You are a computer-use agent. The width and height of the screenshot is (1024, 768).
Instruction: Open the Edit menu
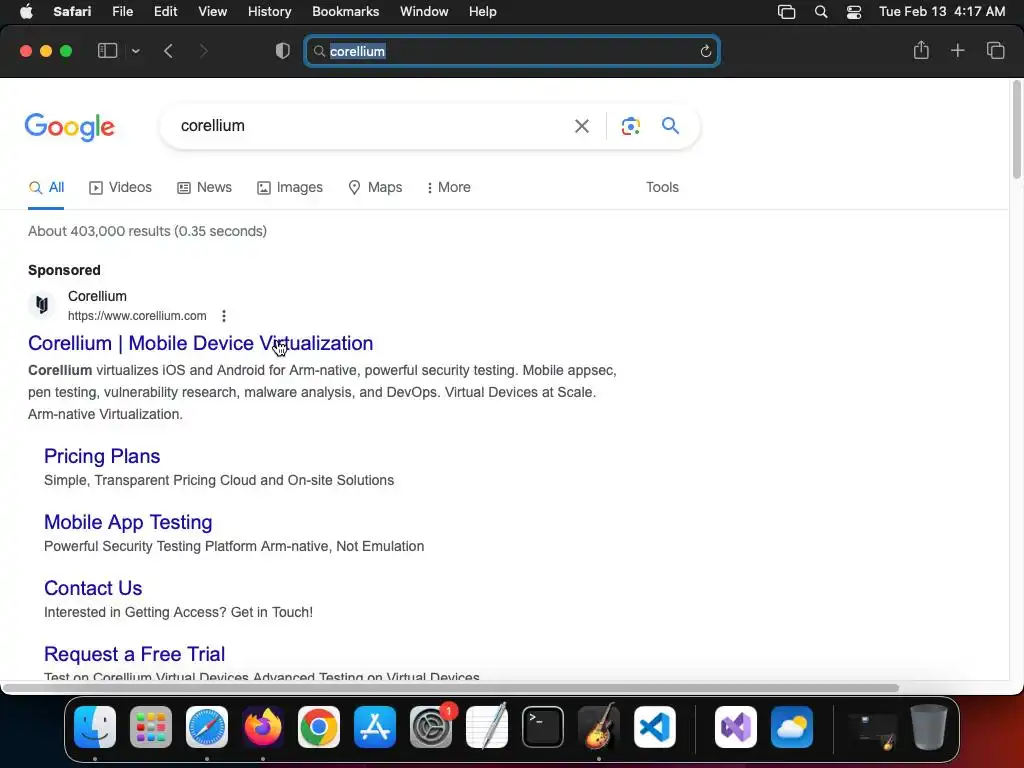pyautogui.click(x=165, y=12)
